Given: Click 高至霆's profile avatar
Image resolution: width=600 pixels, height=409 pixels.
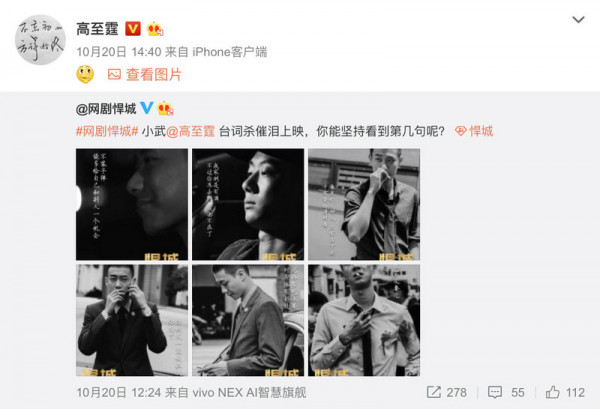Looking at the screenshot, I should (x=40, y=39).
